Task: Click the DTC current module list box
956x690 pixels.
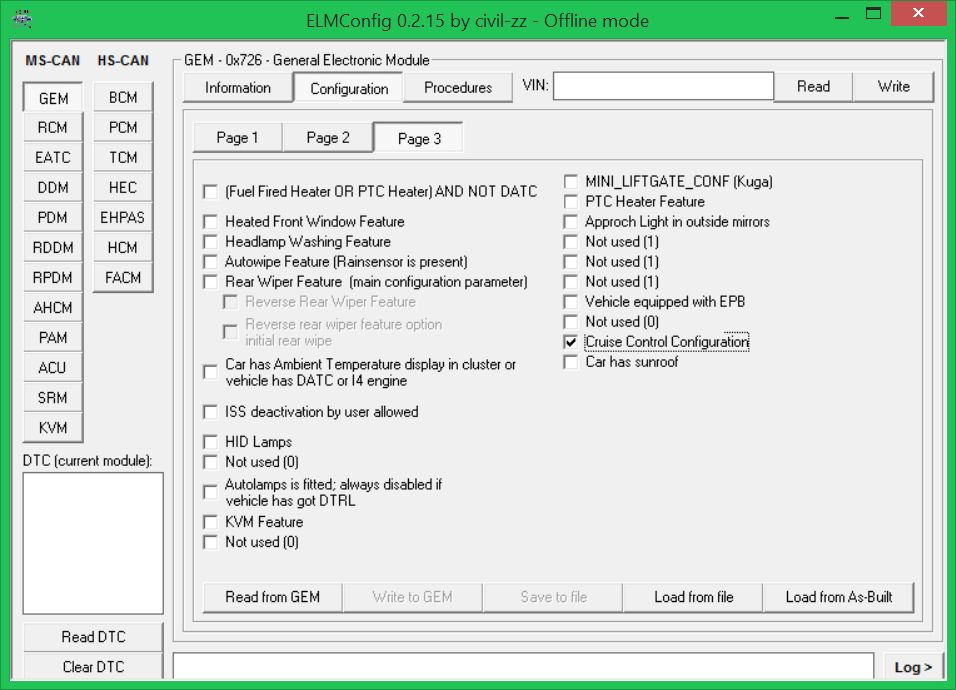Action: [93, 543]
